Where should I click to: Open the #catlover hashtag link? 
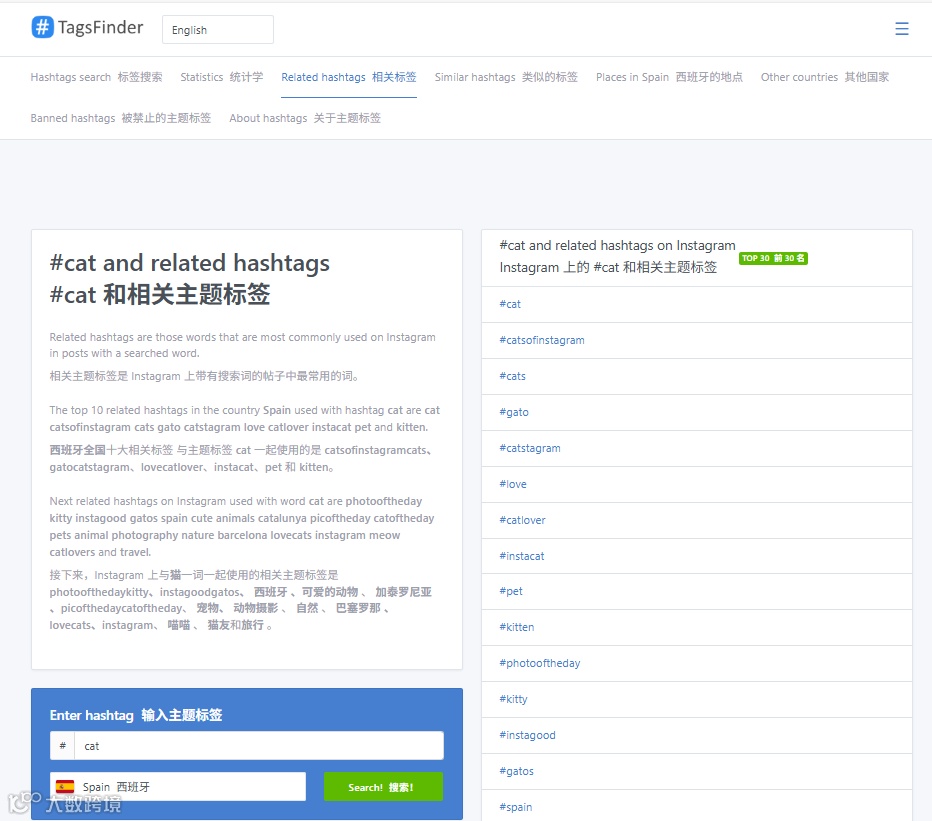(522, 520)
